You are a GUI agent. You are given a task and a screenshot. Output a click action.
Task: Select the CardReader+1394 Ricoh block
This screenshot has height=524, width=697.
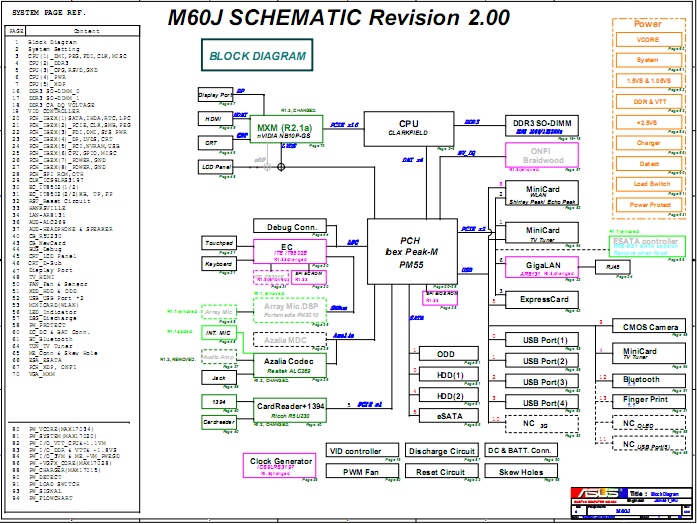[290, 410]
